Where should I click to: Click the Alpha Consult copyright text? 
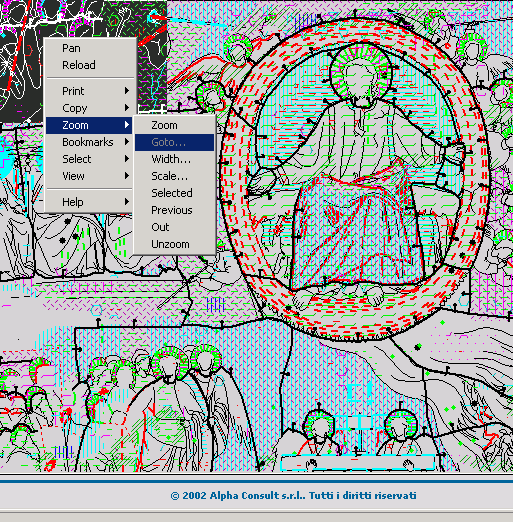[293, 496]
